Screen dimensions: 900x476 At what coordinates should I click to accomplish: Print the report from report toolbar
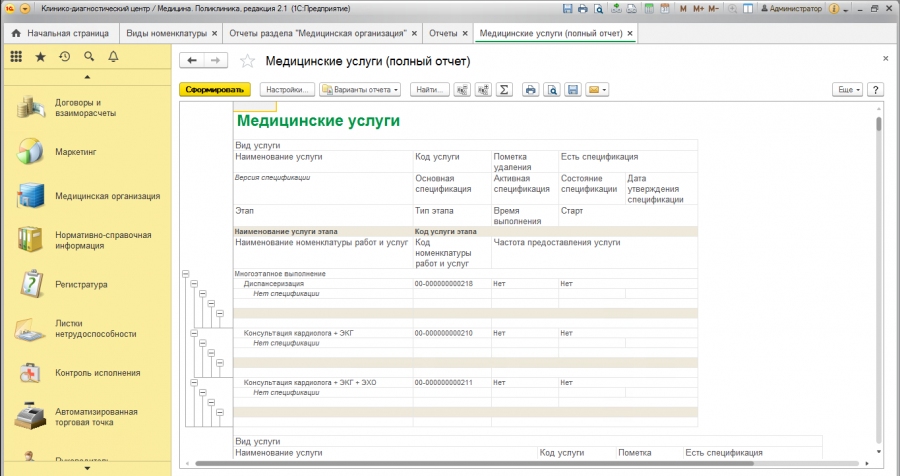(530, 90)
